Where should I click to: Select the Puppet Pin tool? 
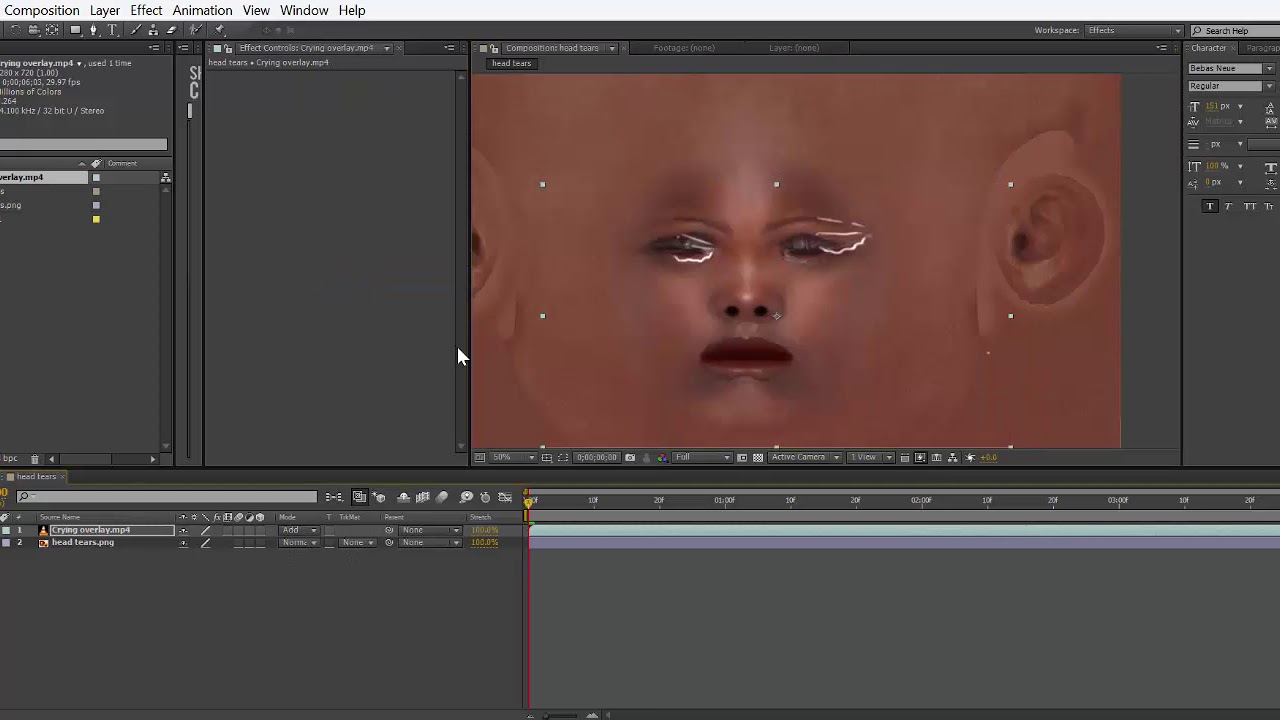click(x=219, y=30)
